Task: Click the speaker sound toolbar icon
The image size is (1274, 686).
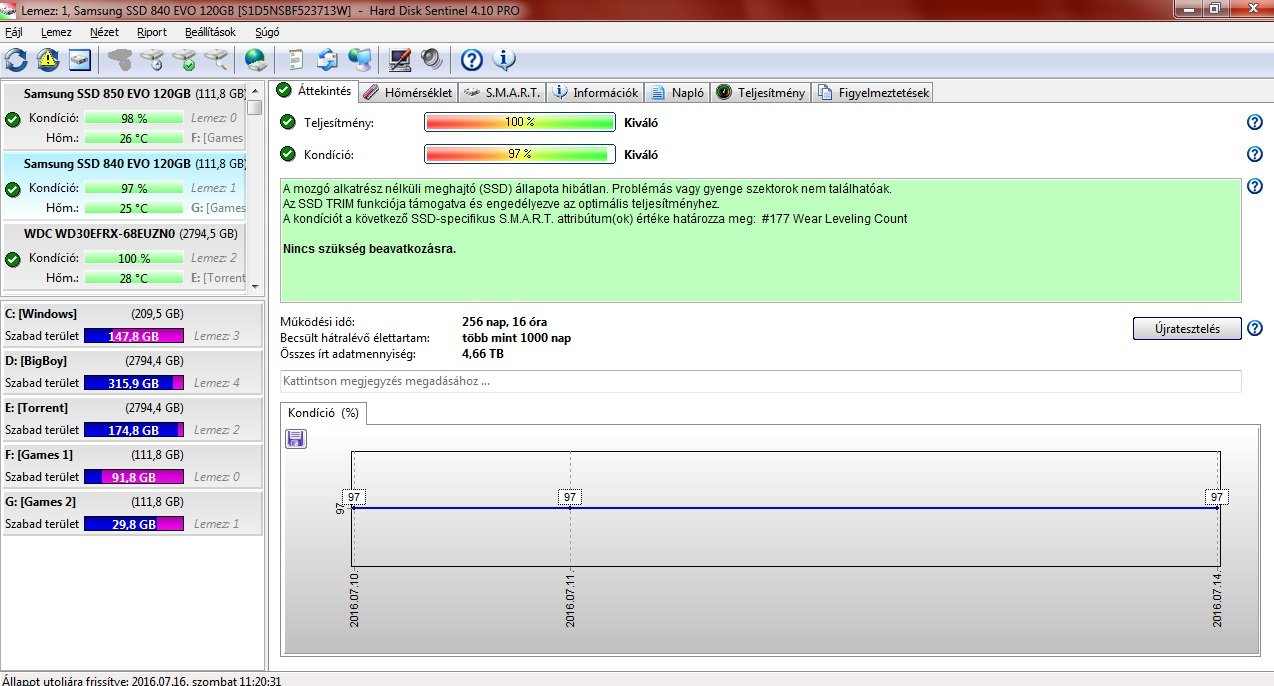Action: [x=432, y=59]
